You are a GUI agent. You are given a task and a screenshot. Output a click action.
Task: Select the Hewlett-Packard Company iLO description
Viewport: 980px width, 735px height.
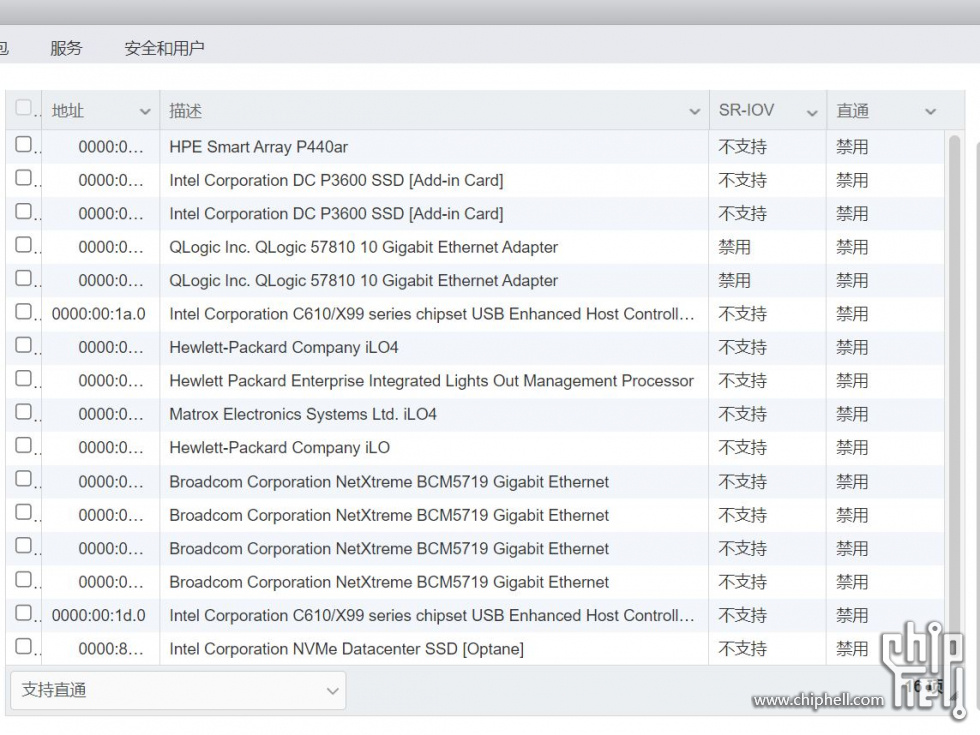coord(279,448)
